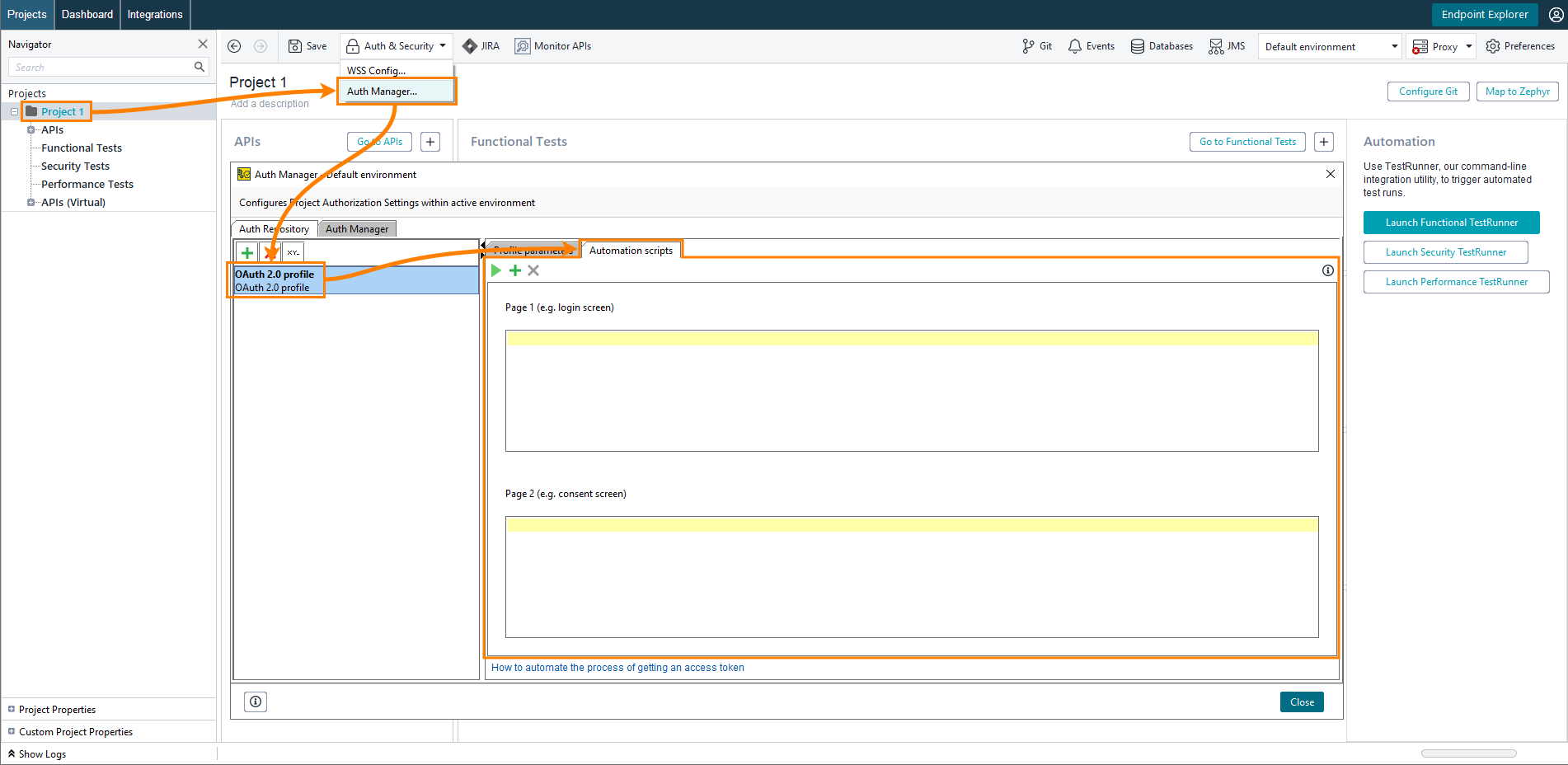Run the automation script with the play icon
The width and height of the screenshot is (1568, 765).
click(495, 270)
